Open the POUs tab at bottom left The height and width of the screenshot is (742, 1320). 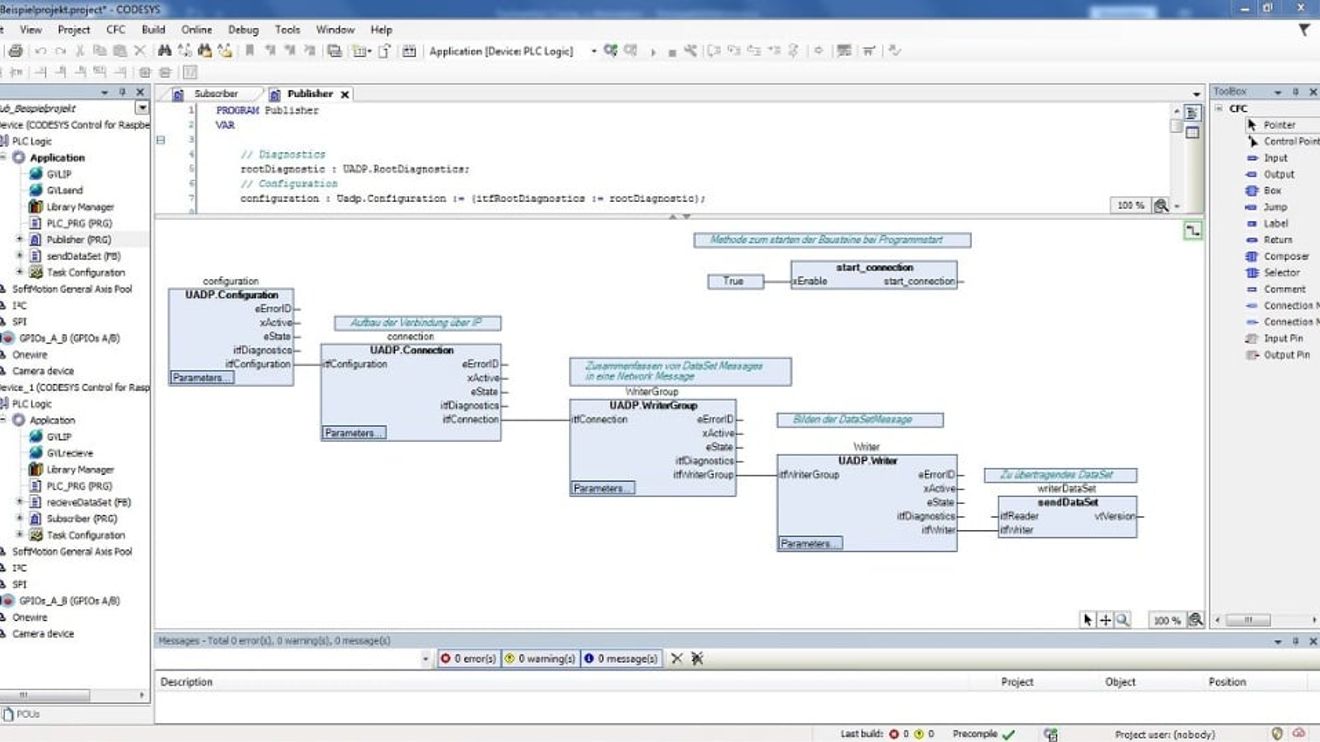coord(21,714)
